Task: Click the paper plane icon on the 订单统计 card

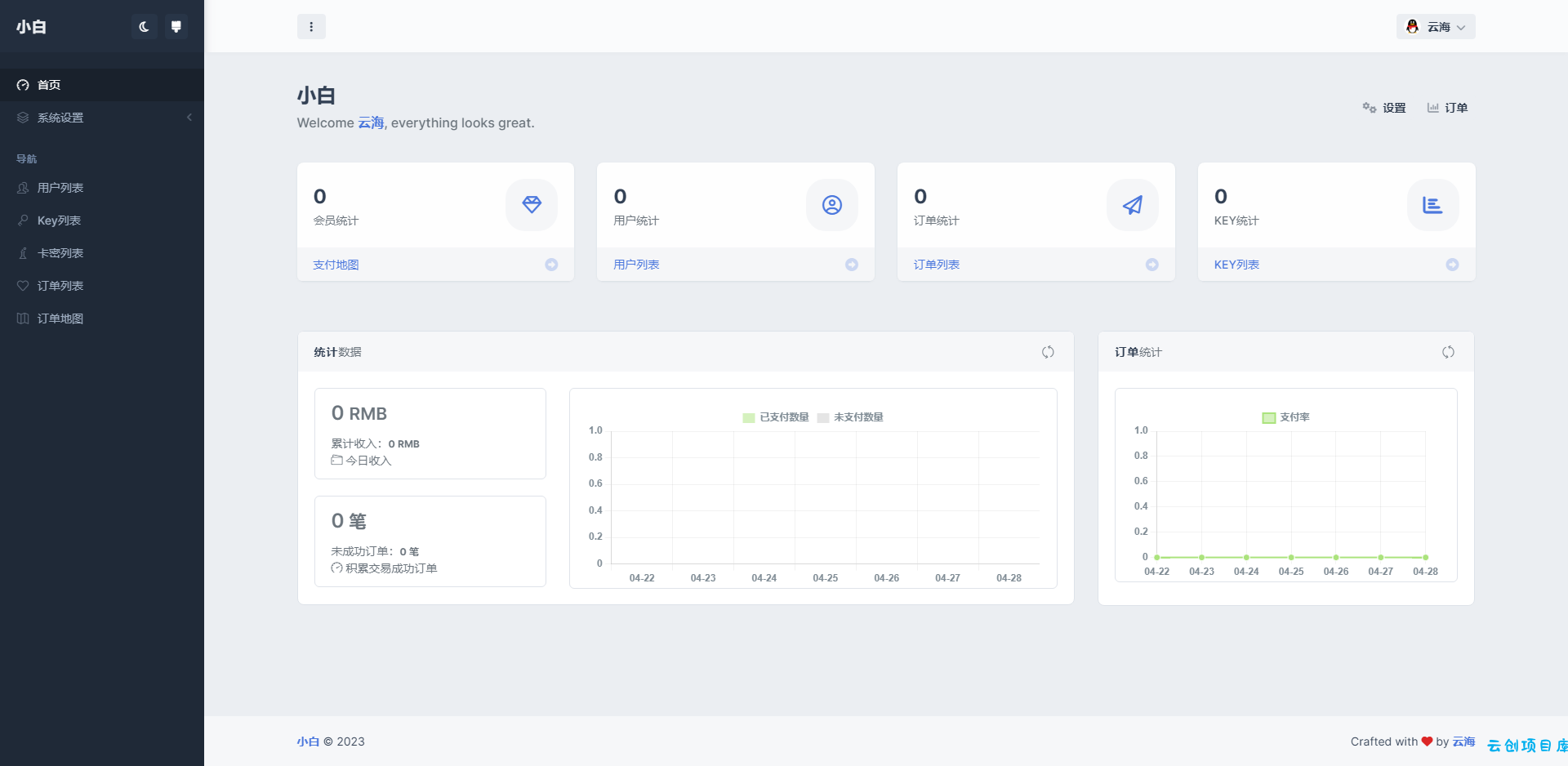Action: 1133,205
